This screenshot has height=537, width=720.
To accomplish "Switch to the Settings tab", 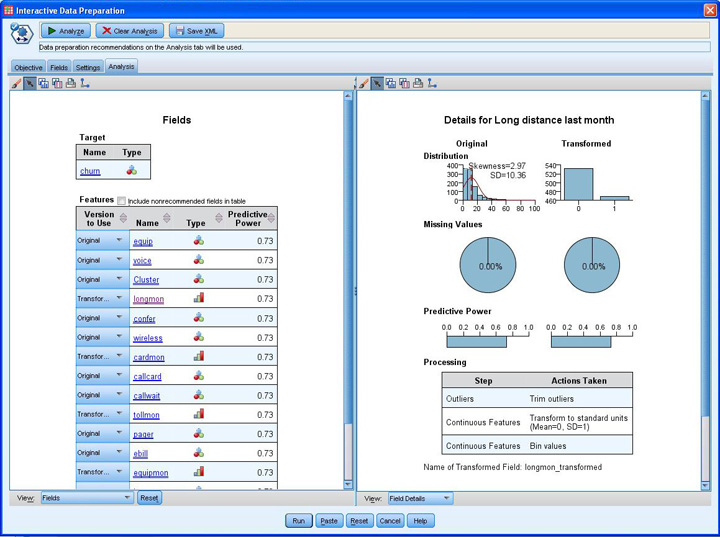I will (x=87, y=67).
